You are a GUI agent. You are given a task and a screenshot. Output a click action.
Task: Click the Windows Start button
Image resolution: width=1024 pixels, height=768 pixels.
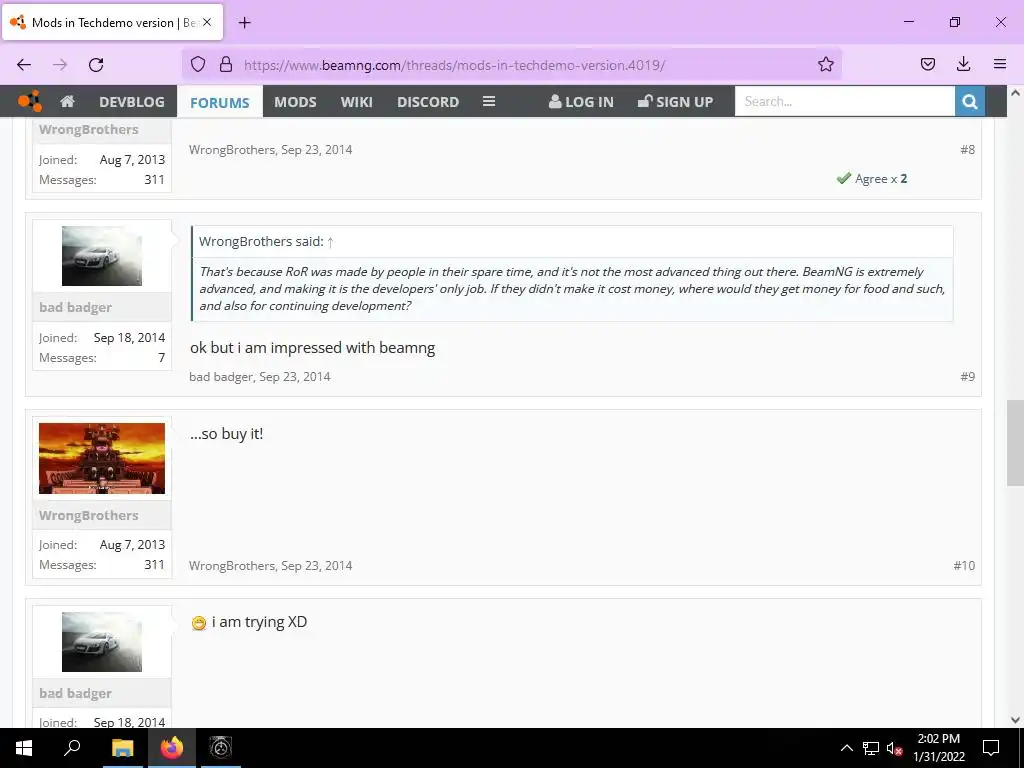[x=24, y=748]
